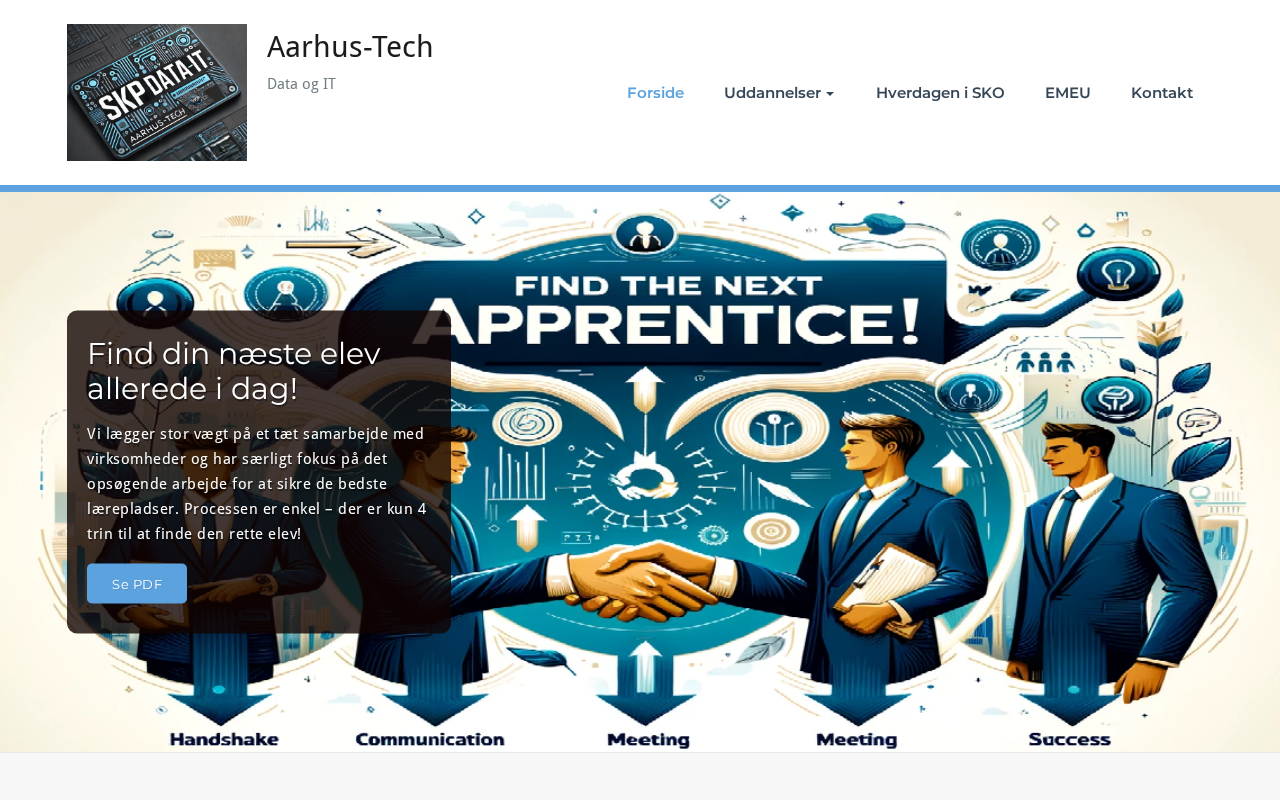Open the Aarhus-Tech site title link
Screen dimensions: 1280x800
tap(350, 47)
